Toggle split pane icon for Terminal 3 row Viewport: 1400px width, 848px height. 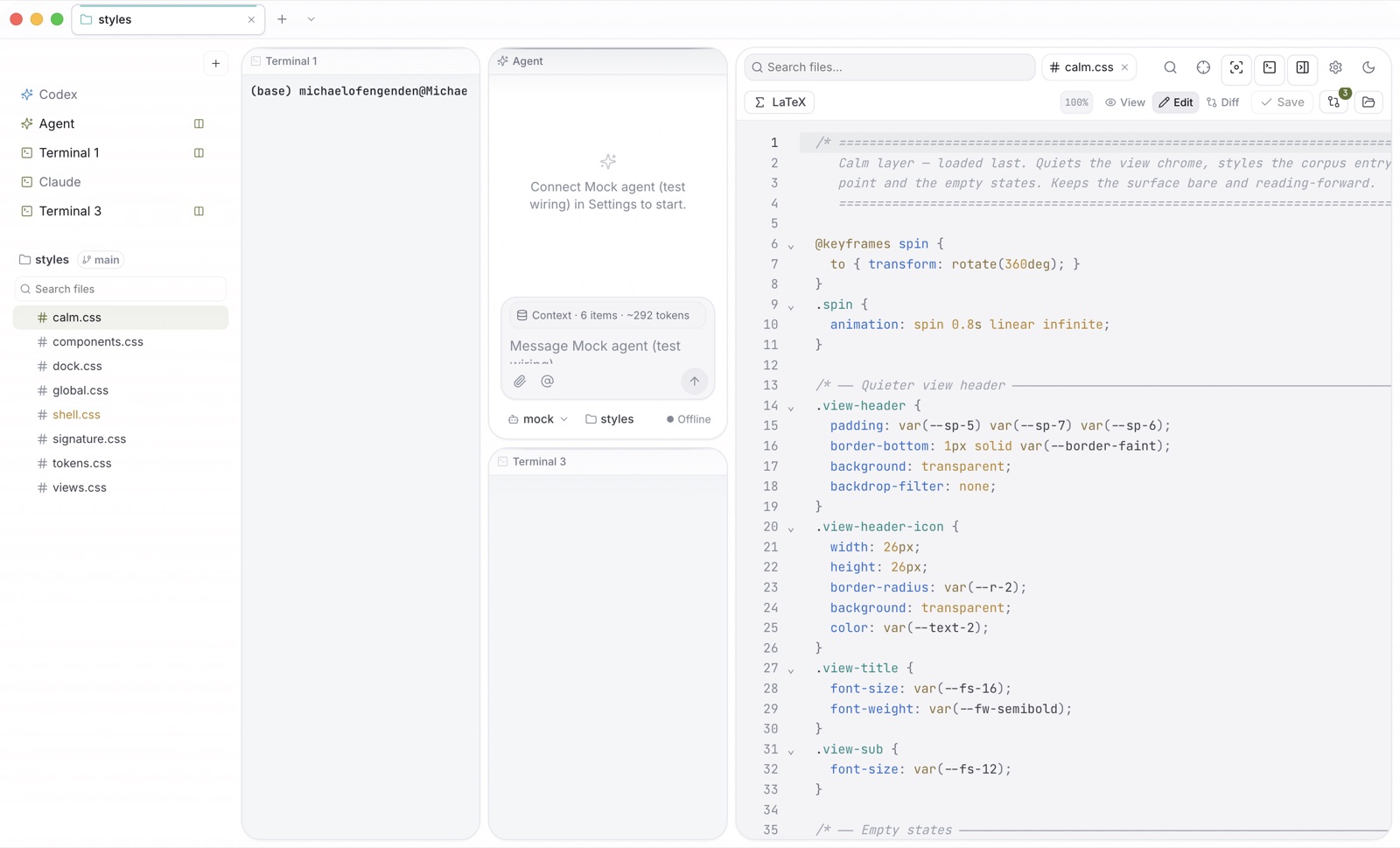point(199,211)
